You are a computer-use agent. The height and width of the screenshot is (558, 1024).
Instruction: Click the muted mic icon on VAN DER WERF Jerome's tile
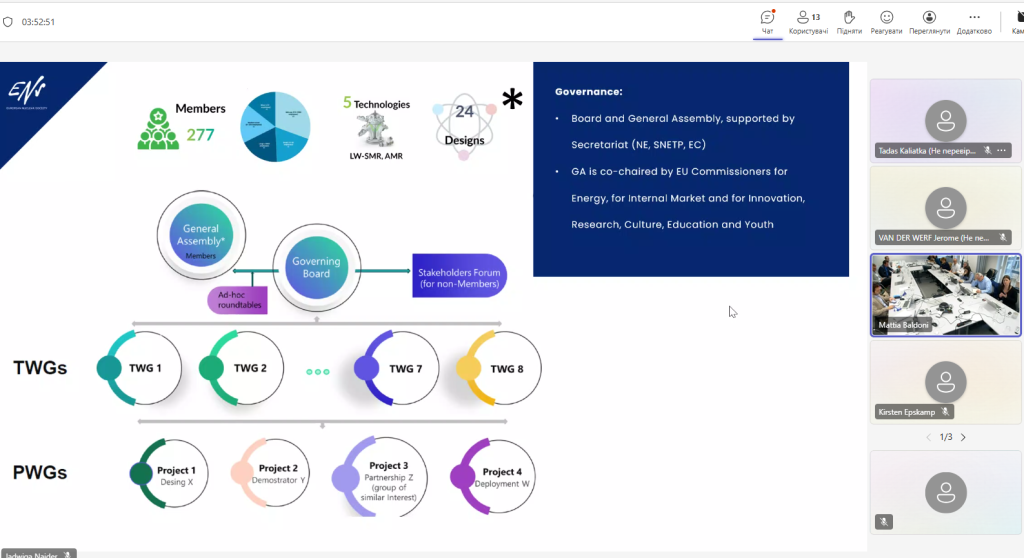pos(1004,237)
